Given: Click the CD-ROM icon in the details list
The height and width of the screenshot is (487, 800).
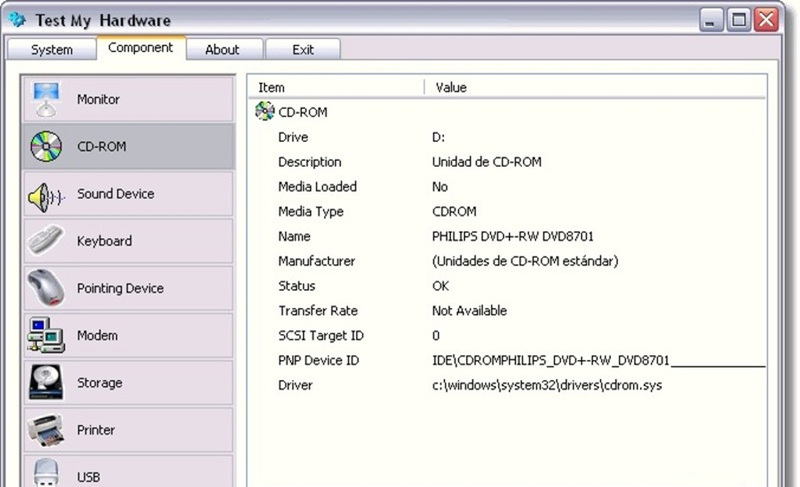Looking at the screenshot, I should click(265, 111).
